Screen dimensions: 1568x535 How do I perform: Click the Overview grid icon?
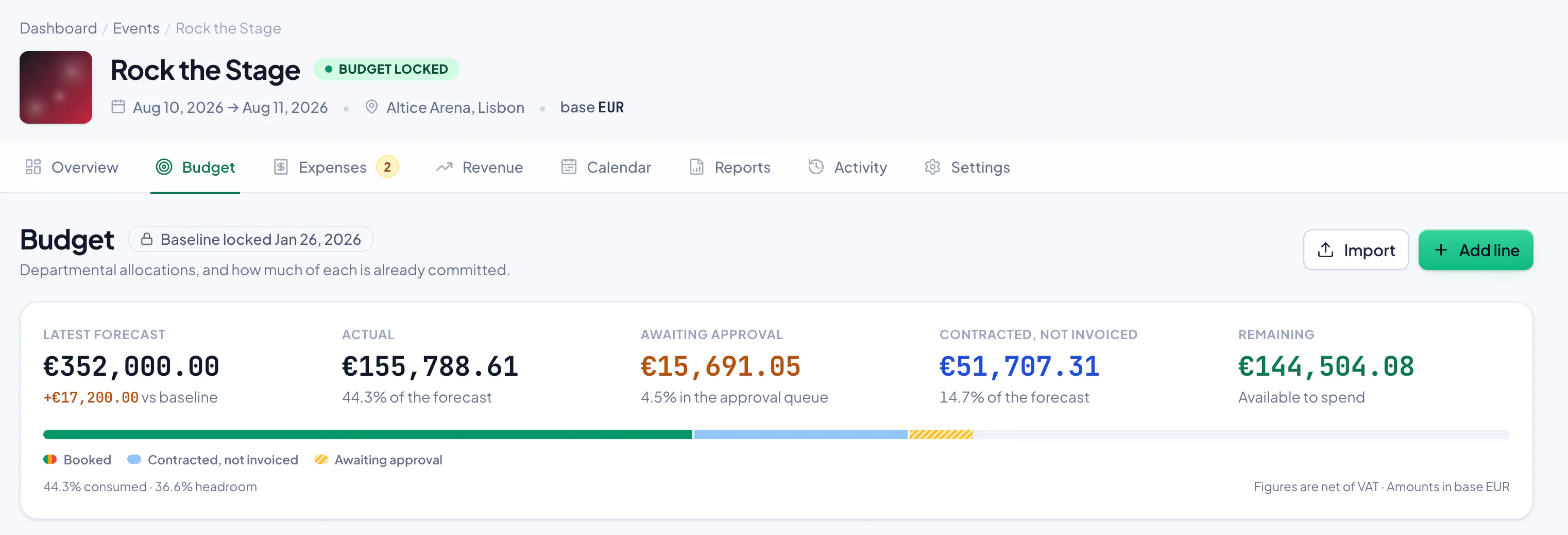coord(33,167)
